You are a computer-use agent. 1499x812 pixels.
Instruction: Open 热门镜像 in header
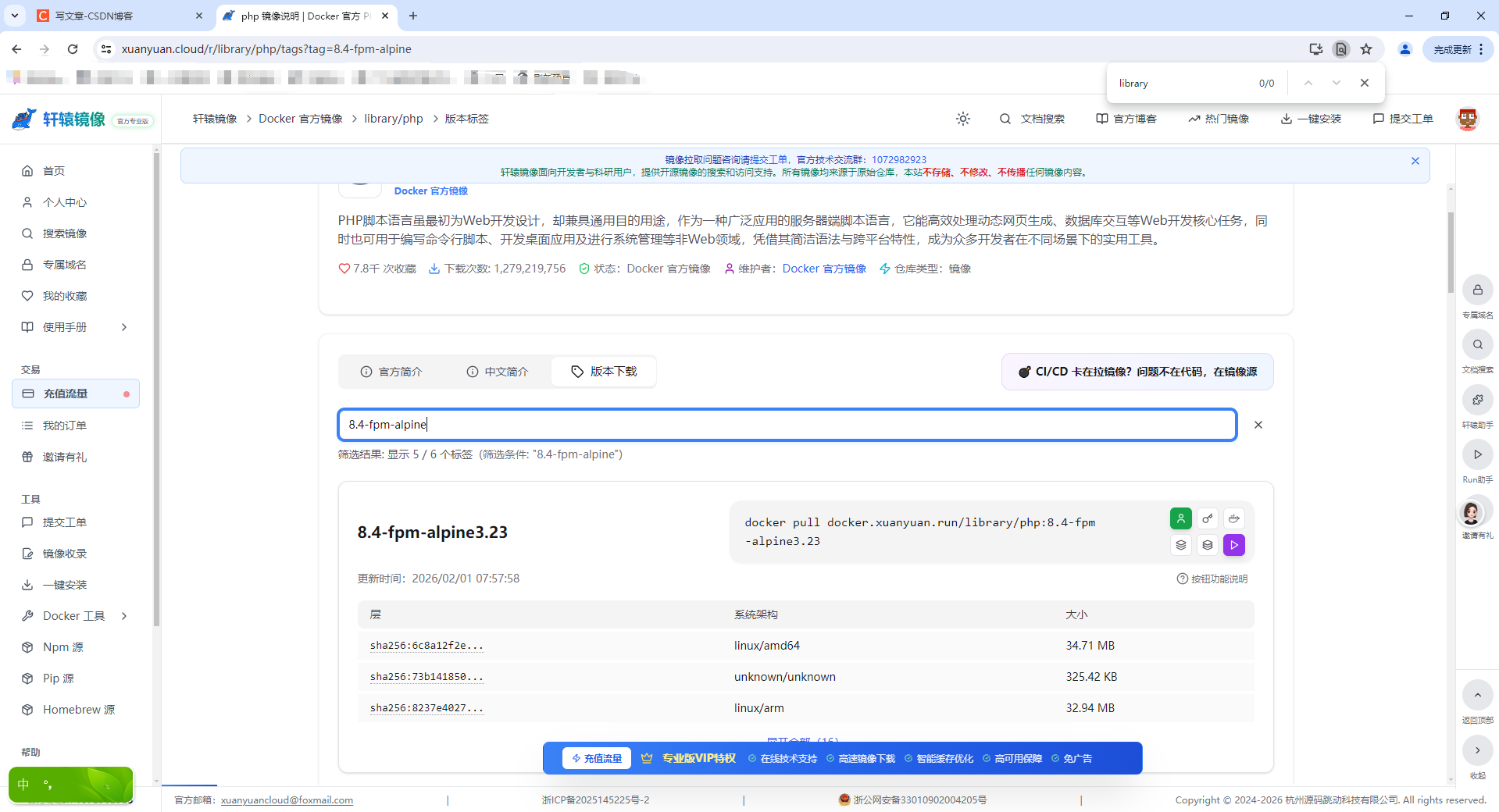point(1219,119)
